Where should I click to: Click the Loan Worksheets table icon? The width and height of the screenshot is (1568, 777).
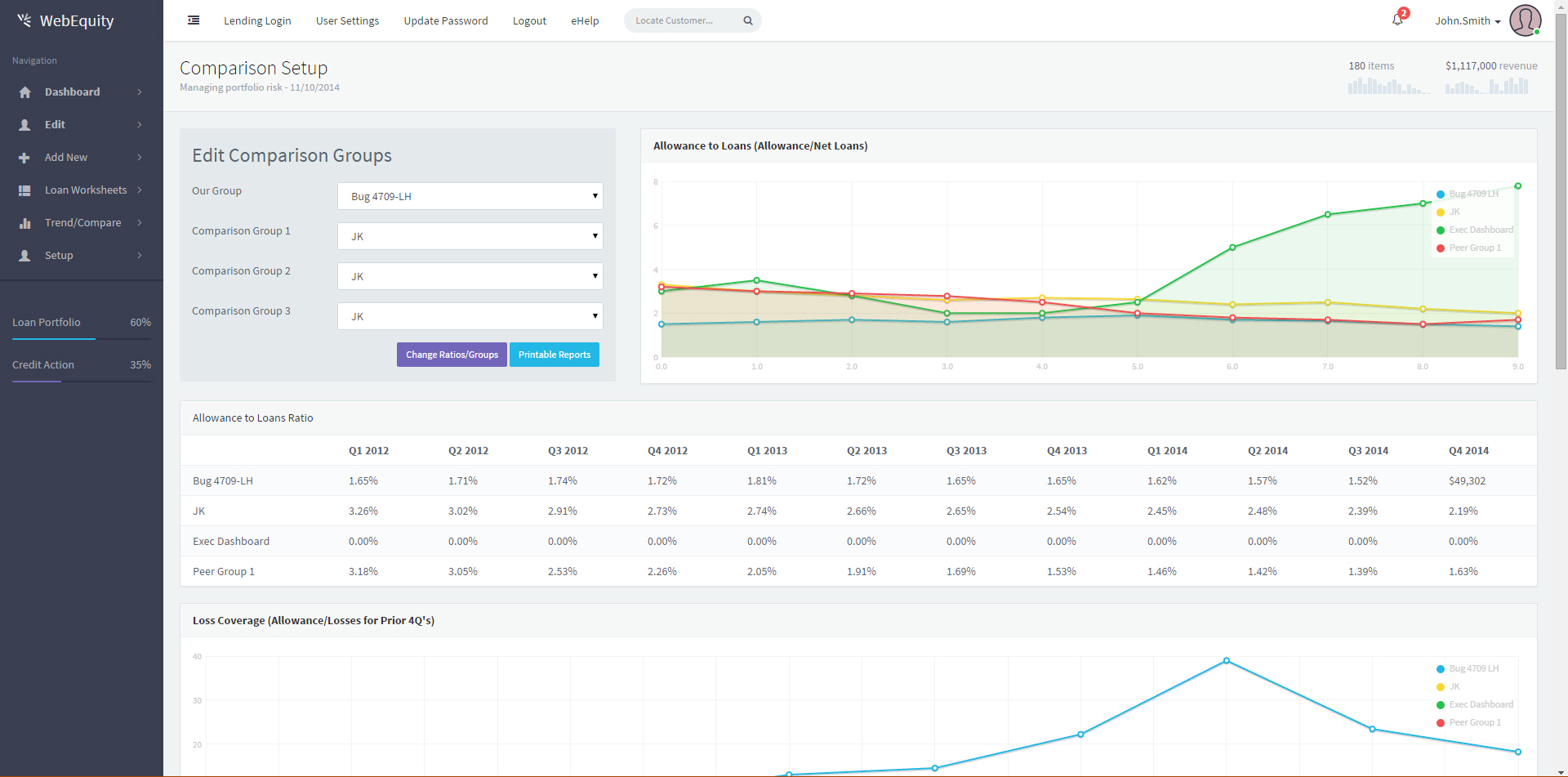(x=24, y=190)
